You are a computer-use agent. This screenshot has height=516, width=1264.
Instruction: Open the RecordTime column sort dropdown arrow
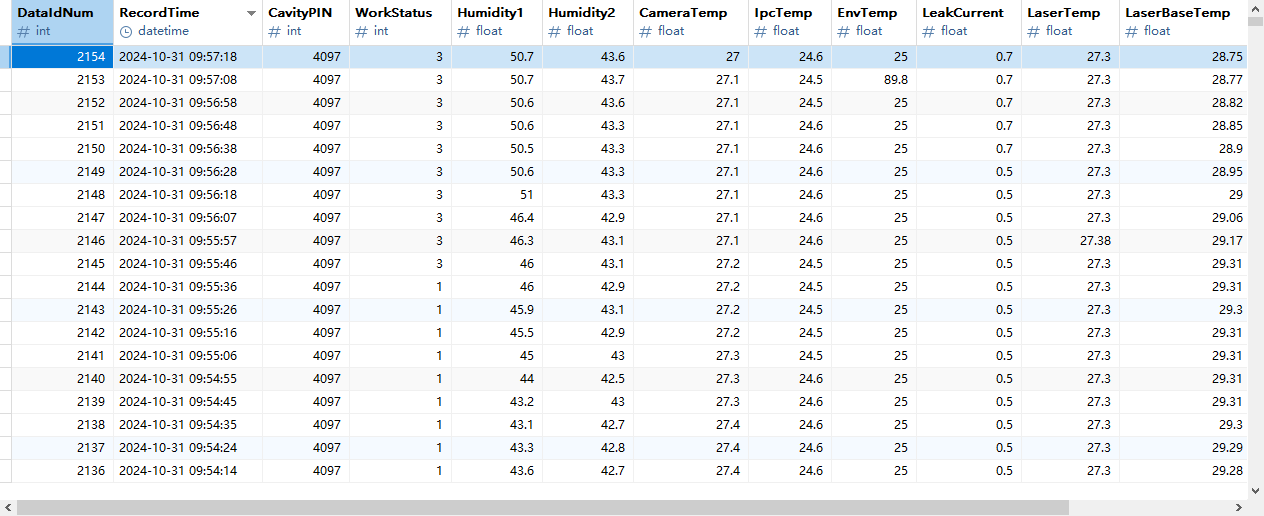(251, 14)
